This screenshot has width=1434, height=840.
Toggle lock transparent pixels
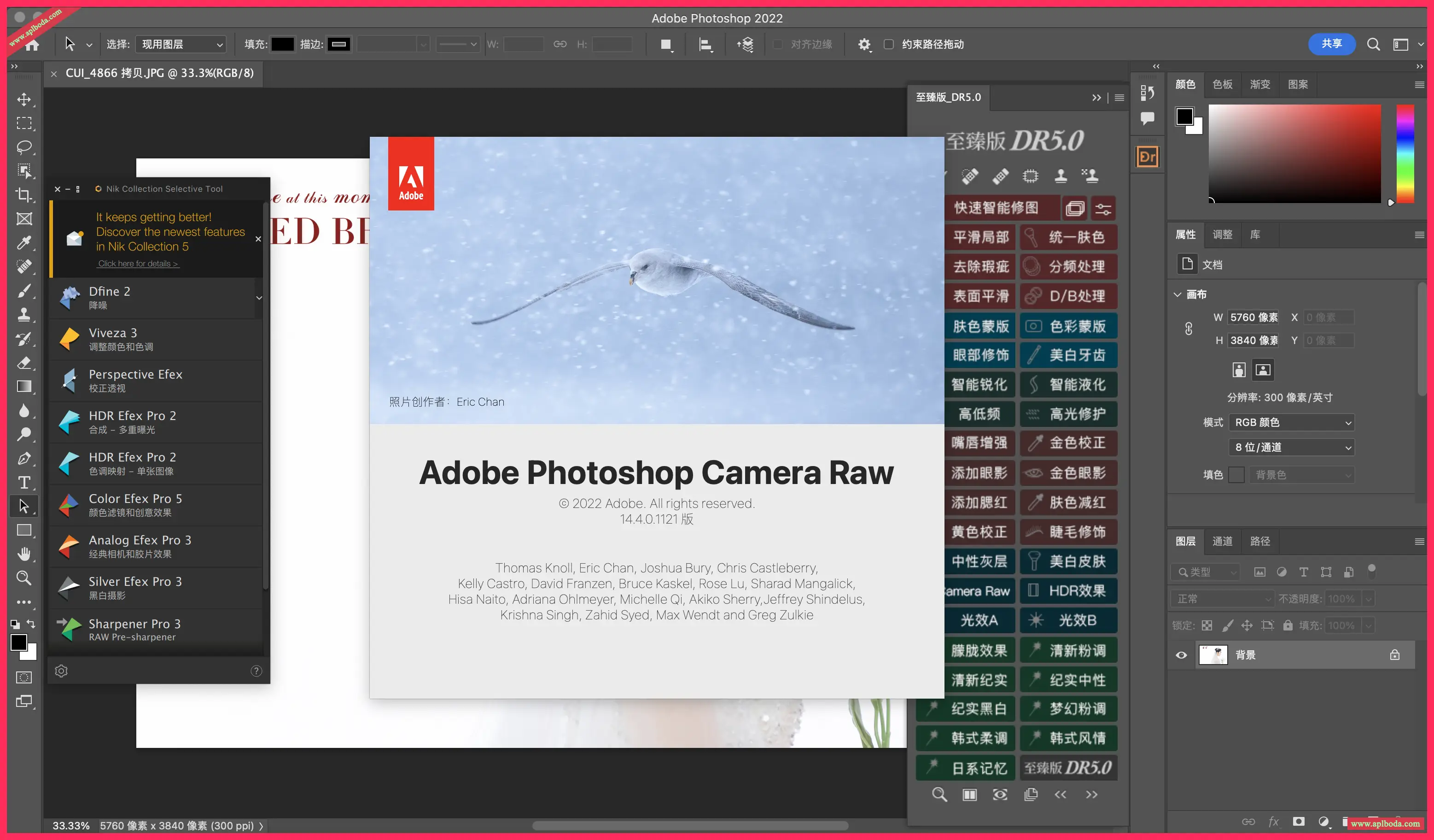[x=1207, y=625]
